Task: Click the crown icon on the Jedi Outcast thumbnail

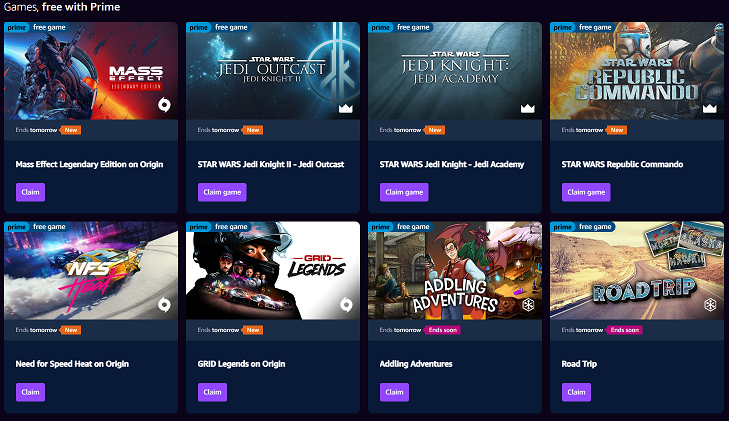Action: (x=345, y=108)
